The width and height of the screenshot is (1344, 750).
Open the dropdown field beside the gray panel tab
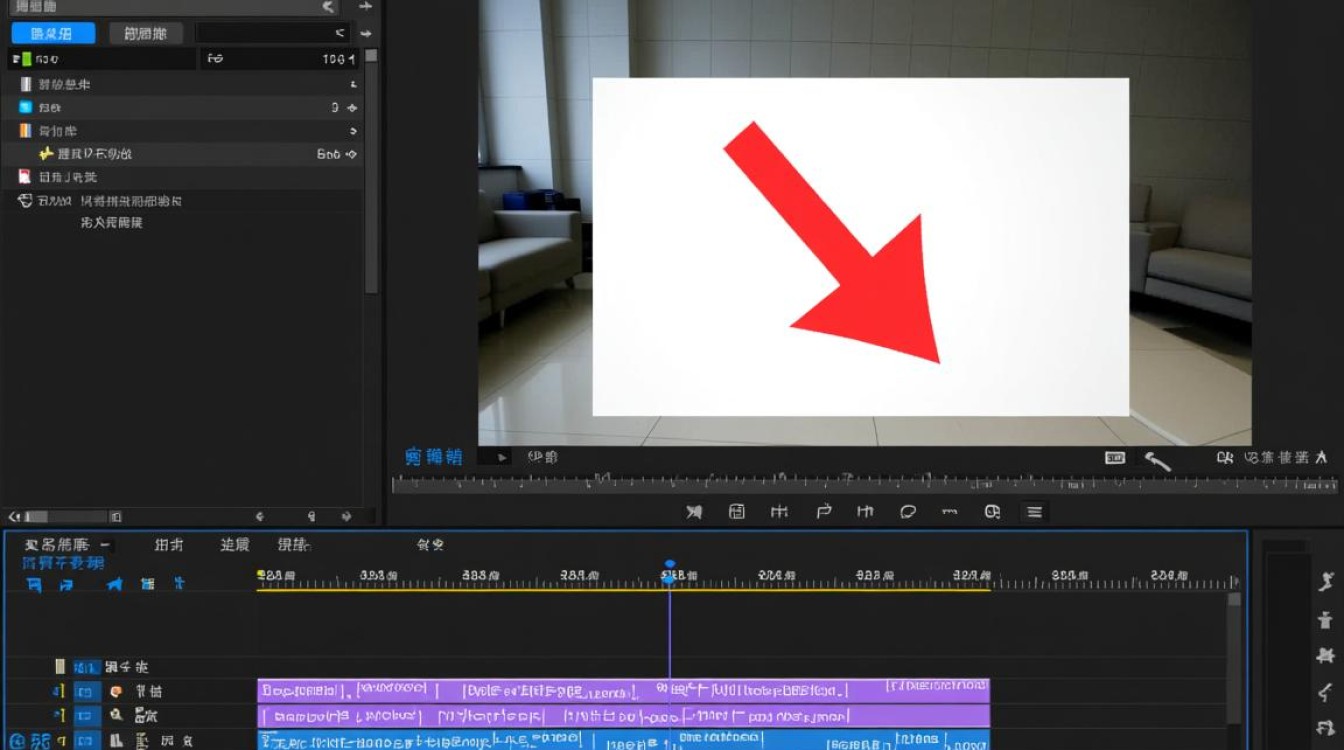pyautogui.click(x=272, y=33)
